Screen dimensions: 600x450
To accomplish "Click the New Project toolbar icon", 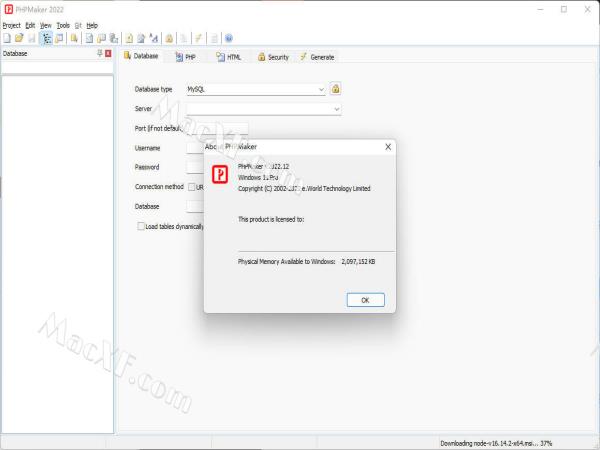I will (x=7, y=38).
